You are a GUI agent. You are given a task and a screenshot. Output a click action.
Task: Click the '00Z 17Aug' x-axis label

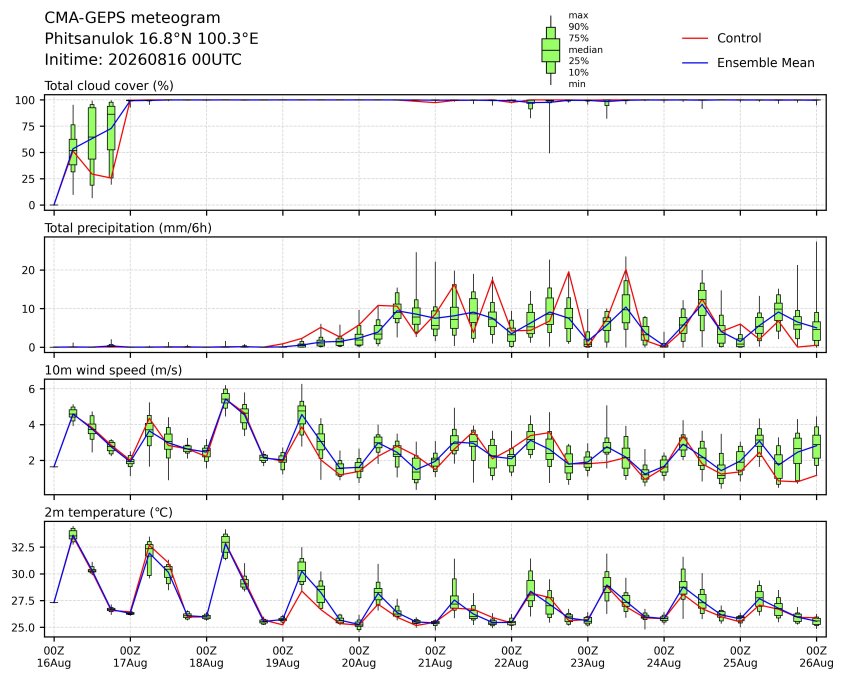coord(130,657)
